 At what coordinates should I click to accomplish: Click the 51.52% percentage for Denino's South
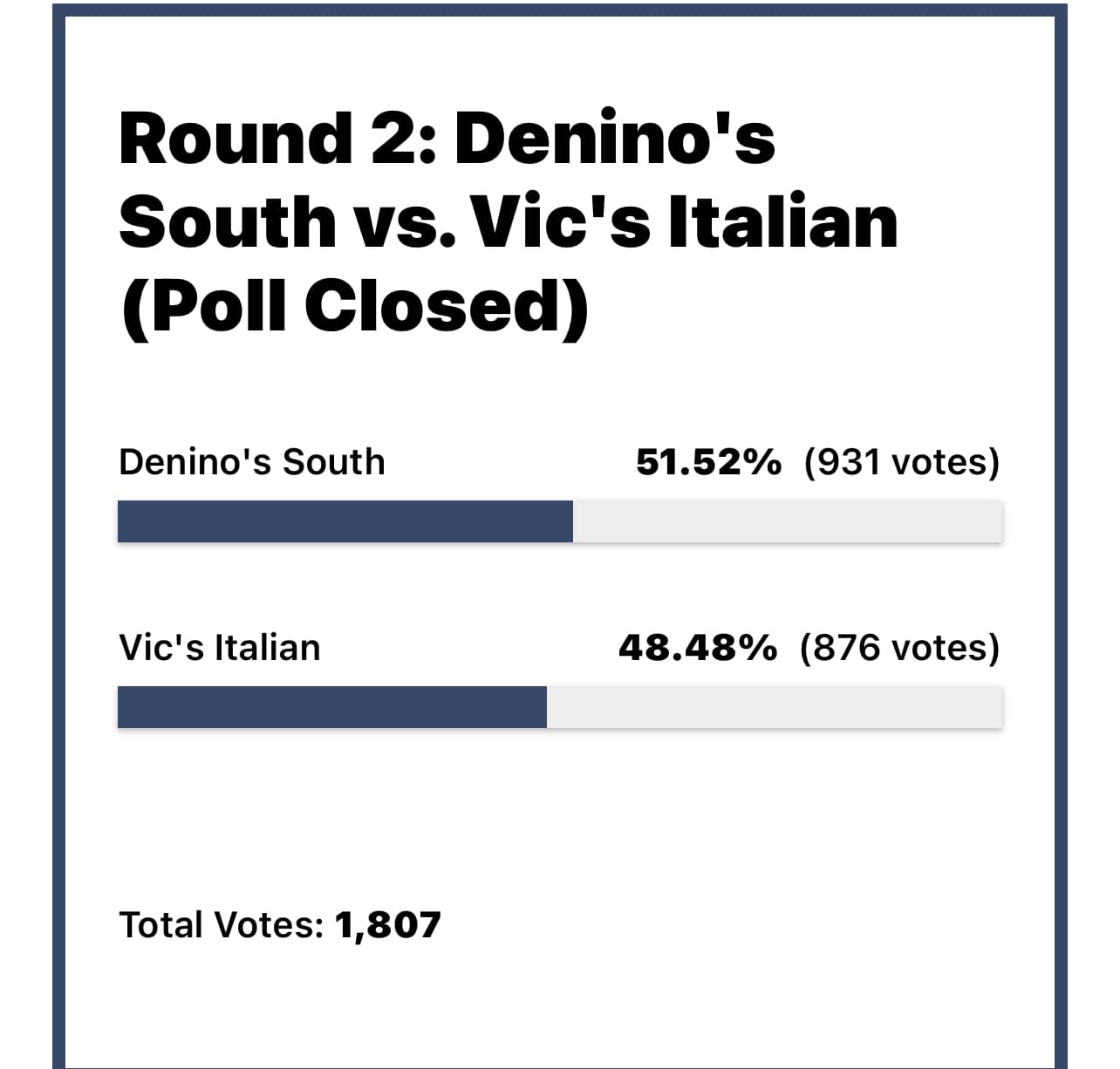coord(708,462)
